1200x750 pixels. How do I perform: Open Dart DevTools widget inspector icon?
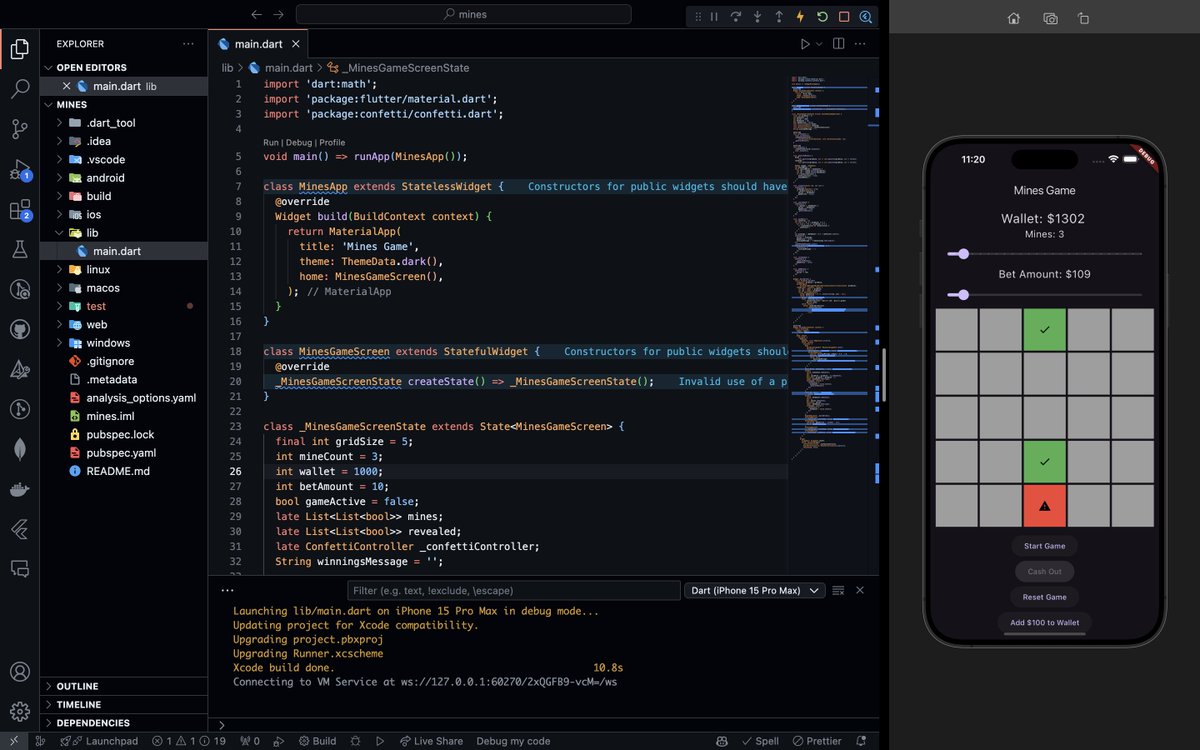(865, 16)
